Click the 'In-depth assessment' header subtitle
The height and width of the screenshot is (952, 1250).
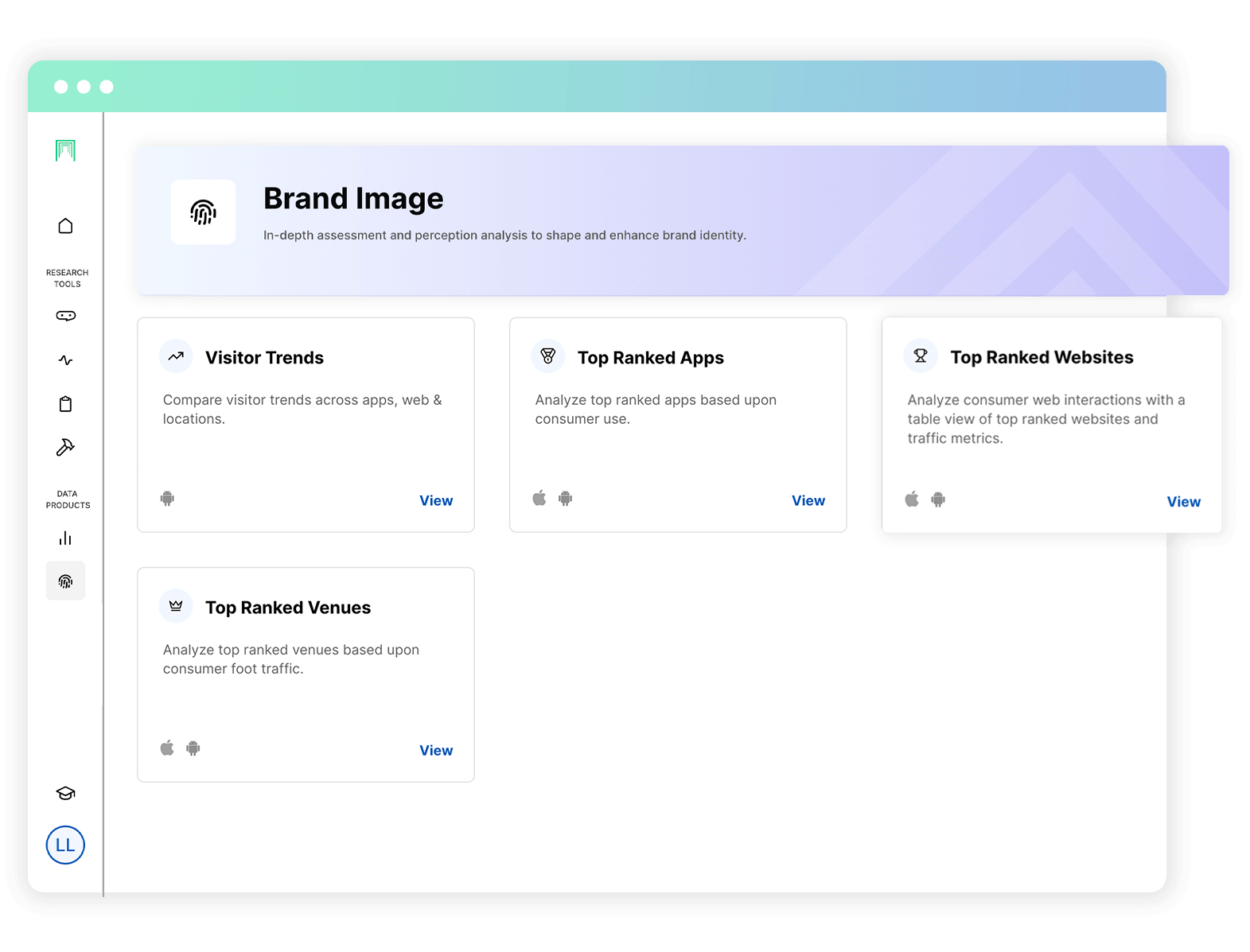pos(504,235)
